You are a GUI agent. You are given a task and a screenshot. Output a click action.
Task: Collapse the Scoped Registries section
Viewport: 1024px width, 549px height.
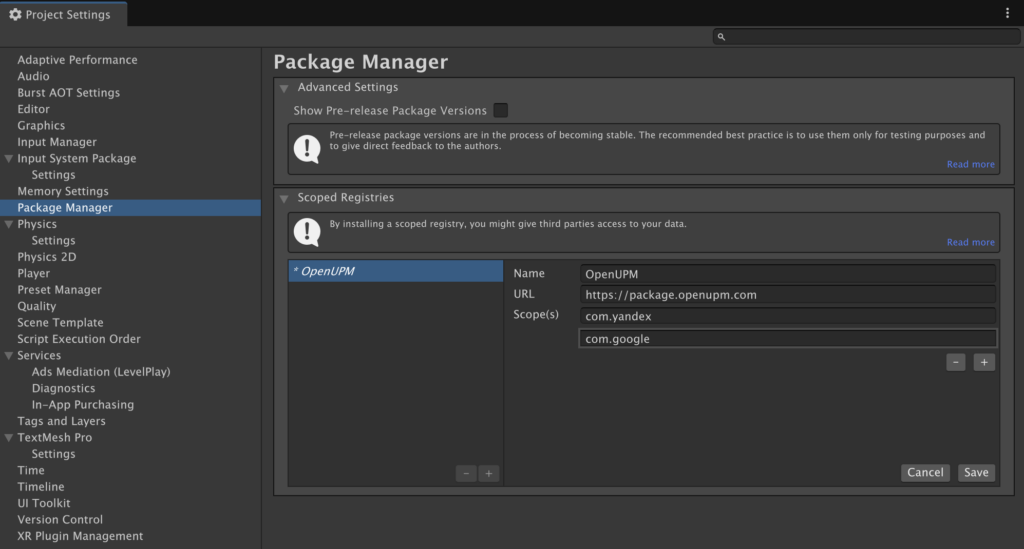pos(284,198)
